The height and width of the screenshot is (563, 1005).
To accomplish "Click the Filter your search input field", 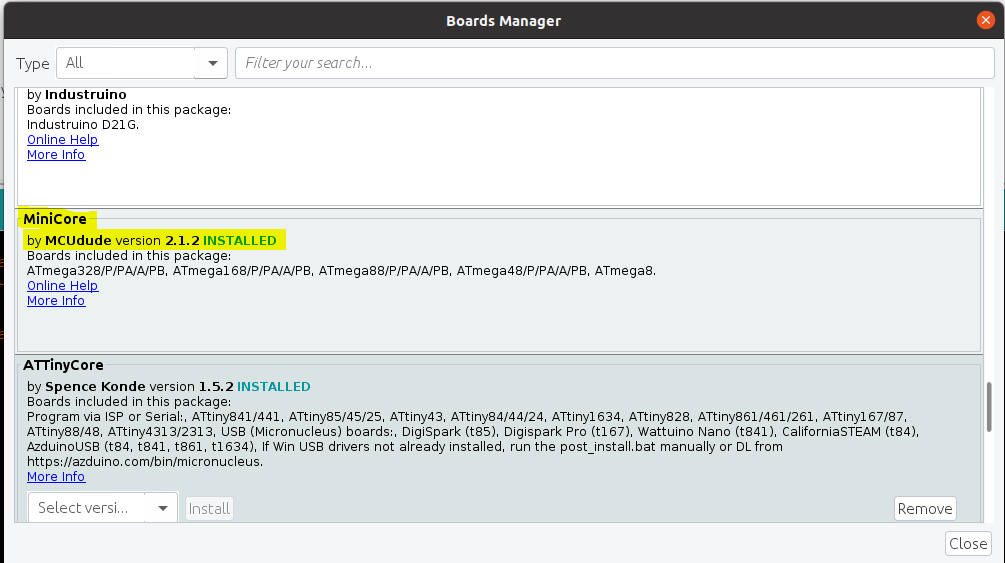I will (615, 63).
